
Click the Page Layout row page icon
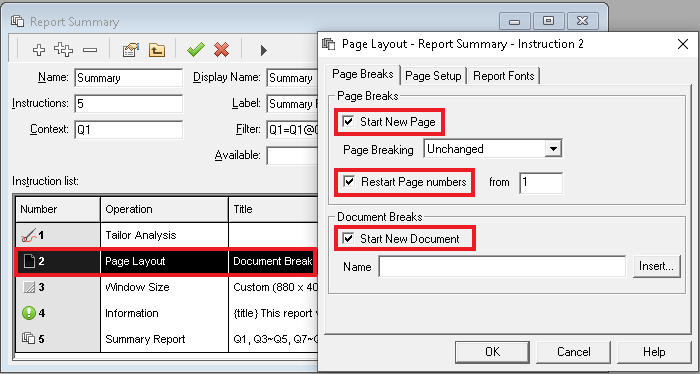(29, 261)
